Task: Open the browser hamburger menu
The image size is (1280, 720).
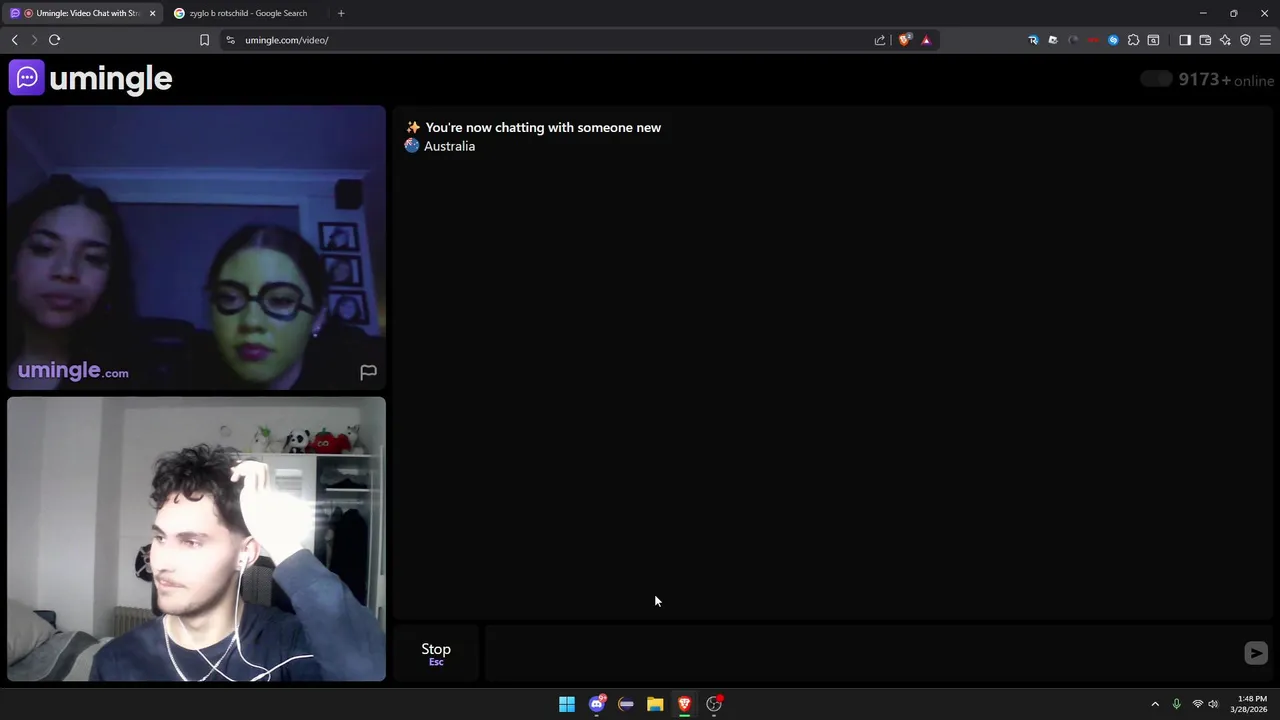Action: click(x=1265, y=40)
